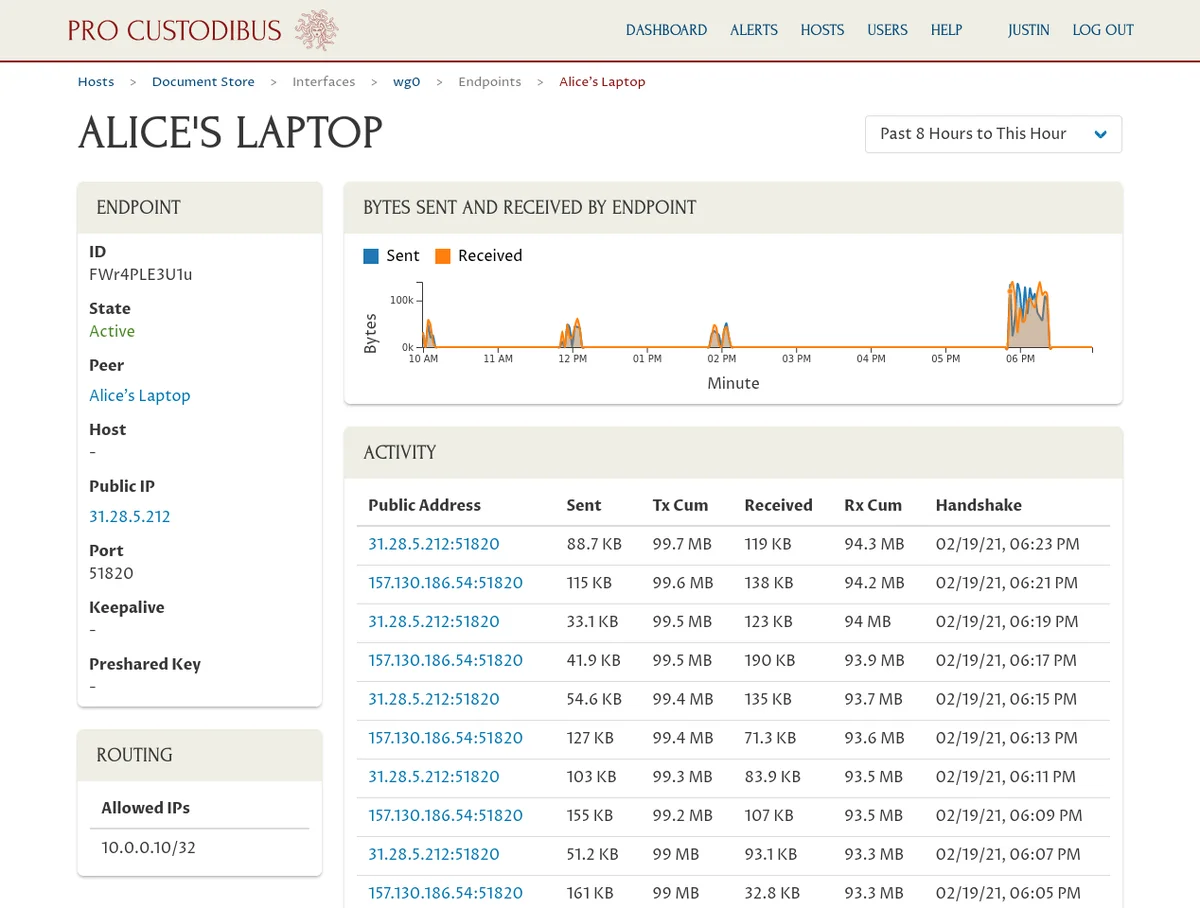Click the Public IP 31.28.5.212 link
Screen dimensions: 1200x908
pyautogui.click(x=130, y=516)
